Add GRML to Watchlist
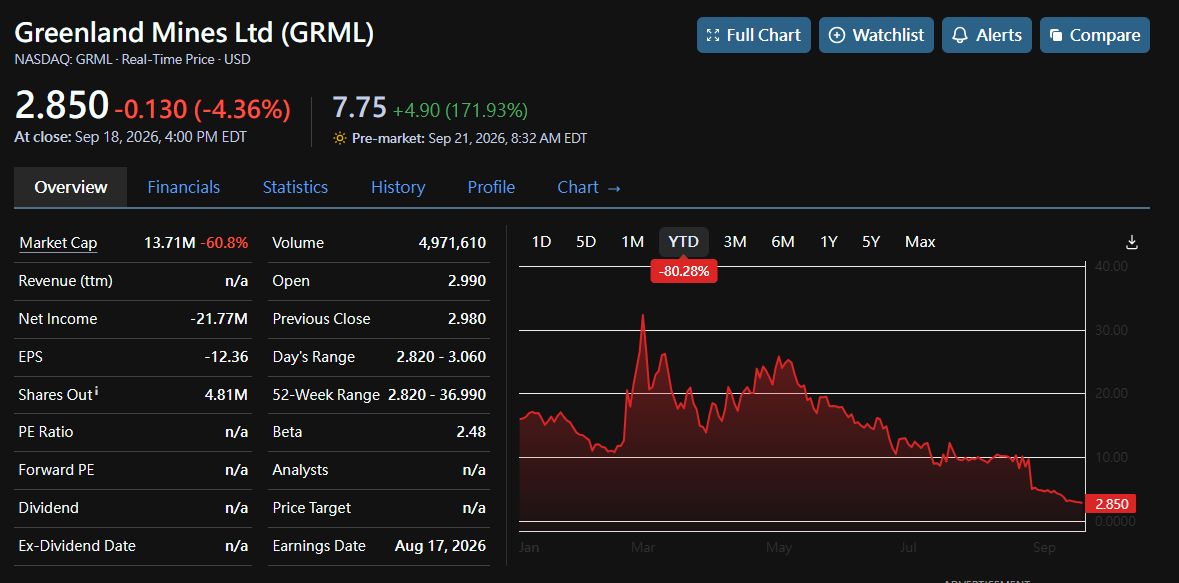Image resolution: width=1179 pixels, height=583 pixels. pos(876,35)
